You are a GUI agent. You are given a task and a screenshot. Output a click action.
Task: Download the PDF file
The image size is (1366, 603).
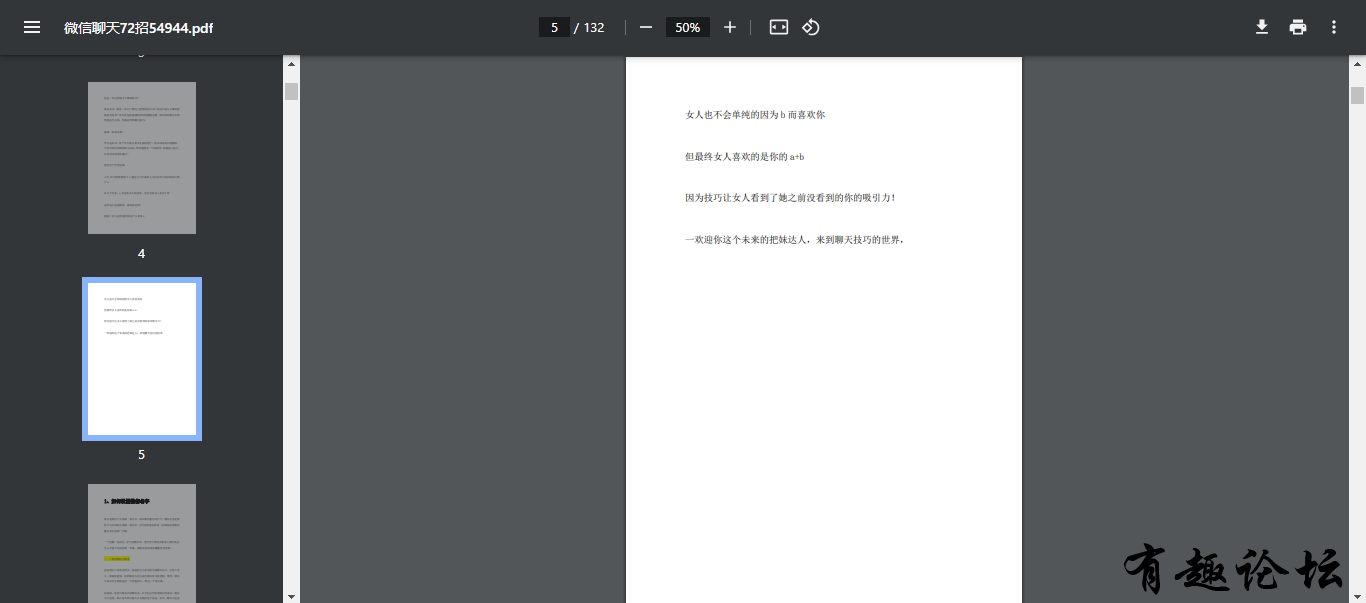pyautogui.click(x=1262, y=27)
